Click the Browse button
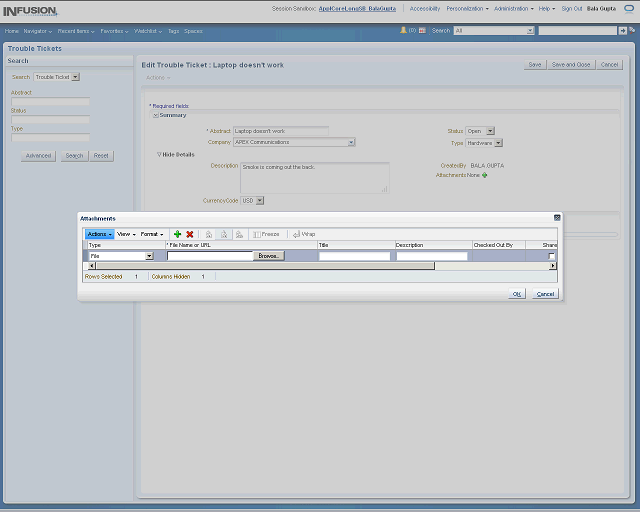The image size is (640, 512). click(269, 256)
